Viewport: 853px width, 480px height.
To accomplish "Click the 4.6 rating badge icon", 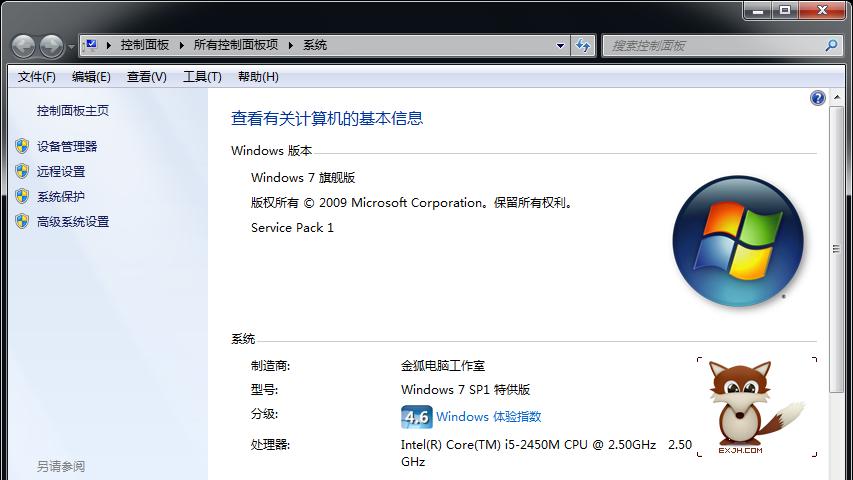I will (417, 417).
